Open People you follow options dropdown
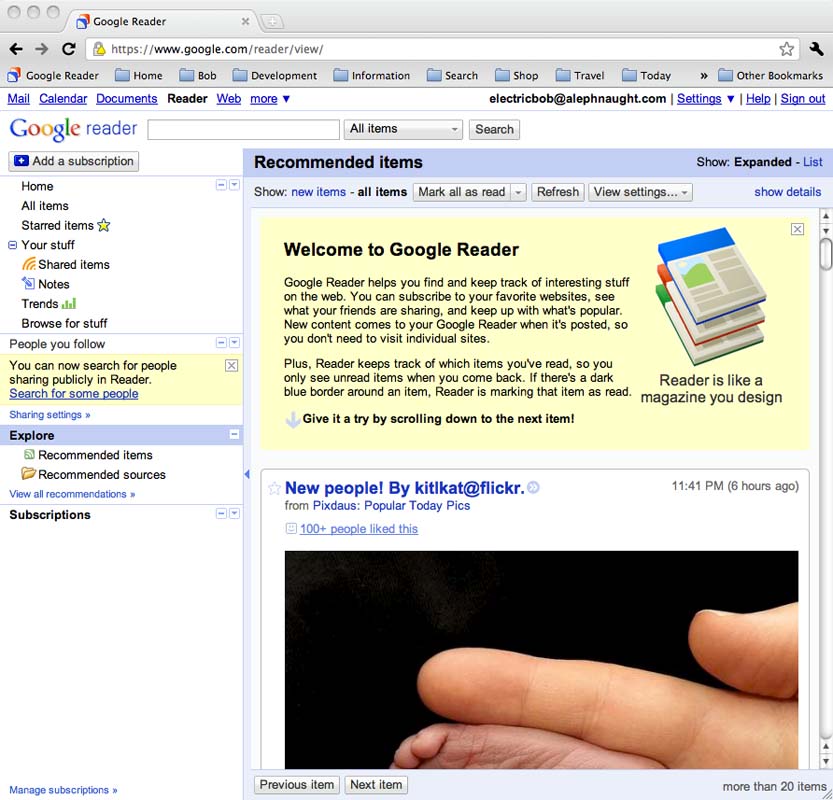The height and width of the screenshot is (800, 833). click(234, 343)
